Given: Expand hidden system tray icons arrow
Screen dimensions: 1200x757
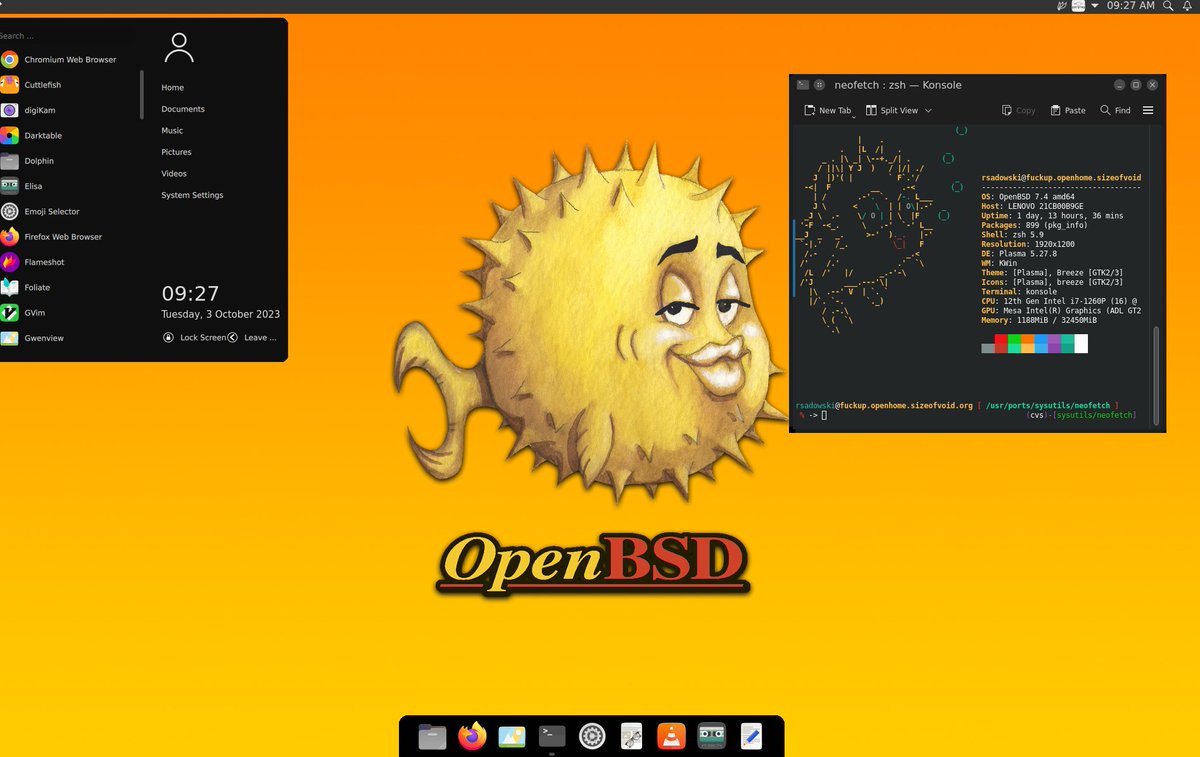Looking at the screenshot, I should click(x=1095, y=6).
